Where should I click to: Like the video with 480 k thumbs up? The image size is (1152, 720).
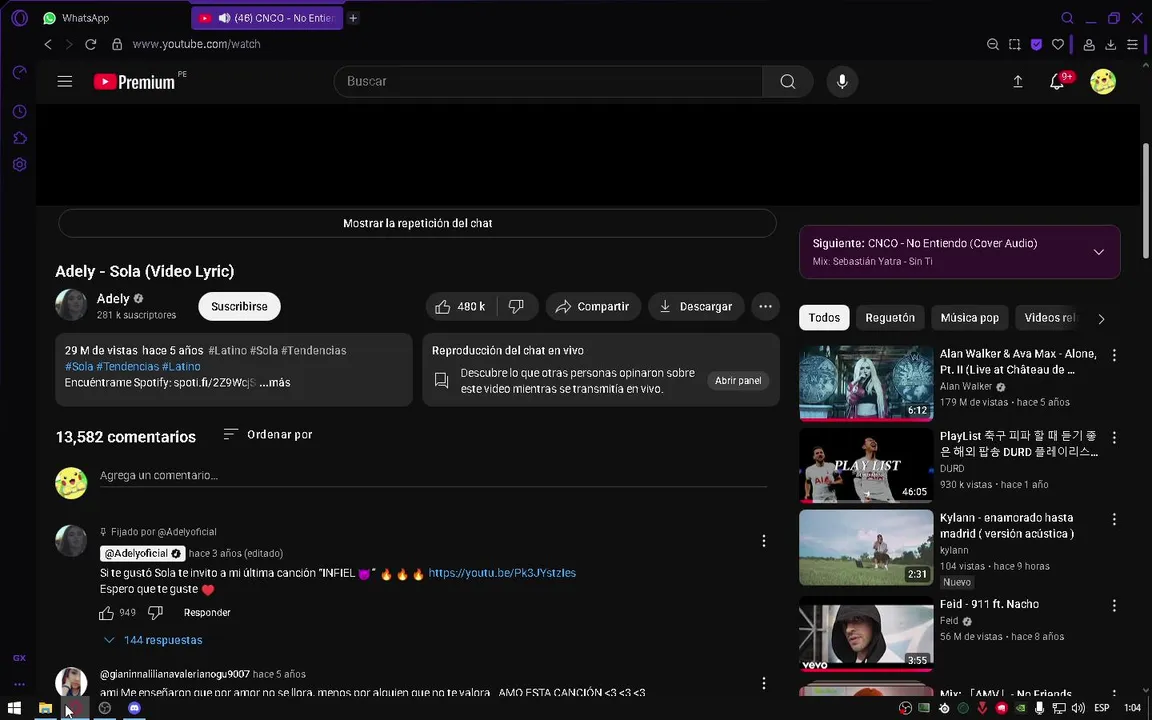(461, 306)
